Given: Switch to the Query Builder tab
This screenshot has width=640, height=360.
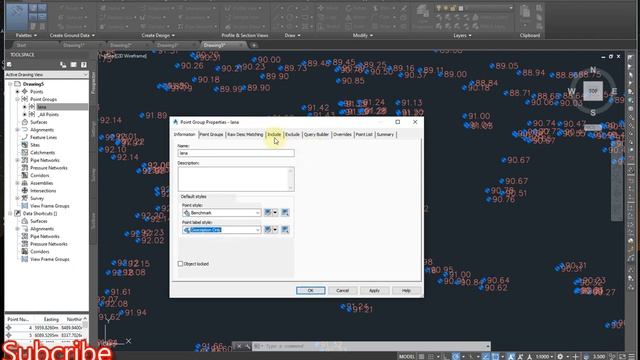Looking at the screenshot, I should (316, 134).
